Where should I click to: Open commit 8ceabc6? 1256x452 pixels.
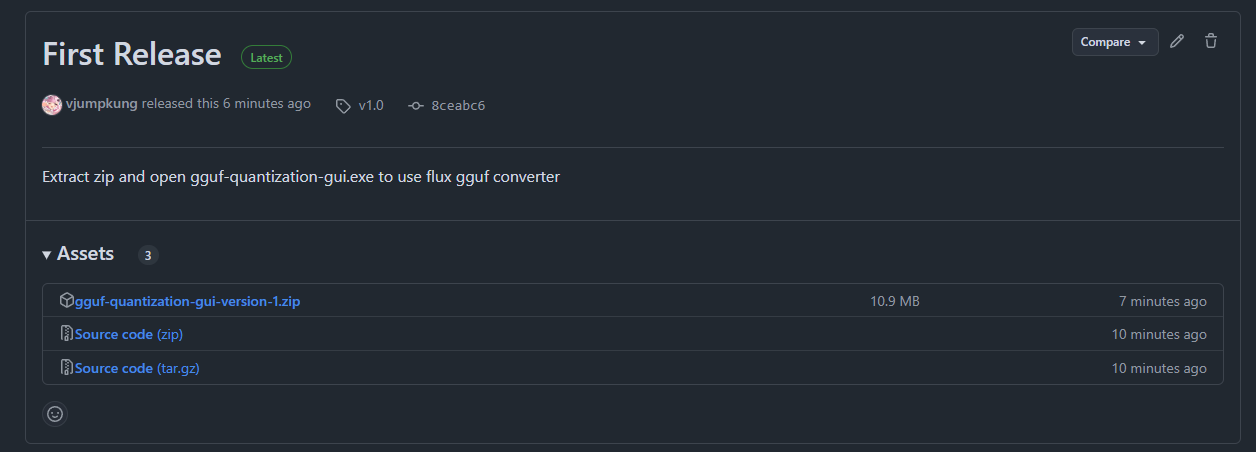tap(458, 105)
